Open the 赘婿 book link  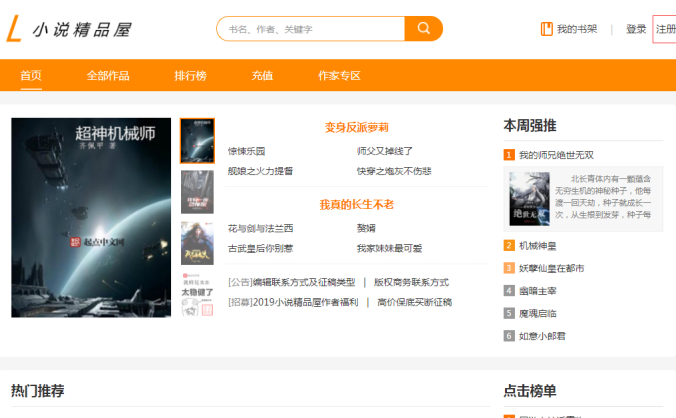366,228
